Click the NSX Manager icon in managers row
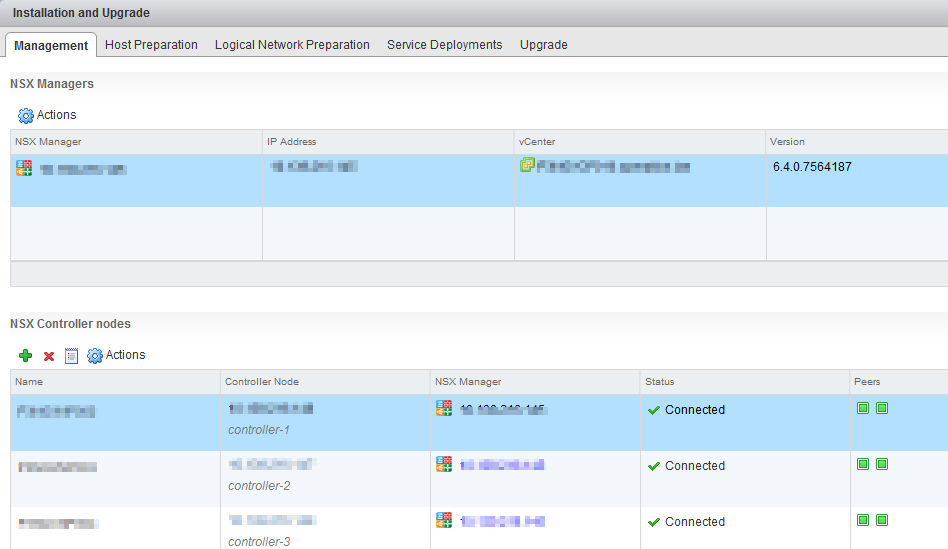Viewport: 948px width, 549px height. tap(24, 168)
